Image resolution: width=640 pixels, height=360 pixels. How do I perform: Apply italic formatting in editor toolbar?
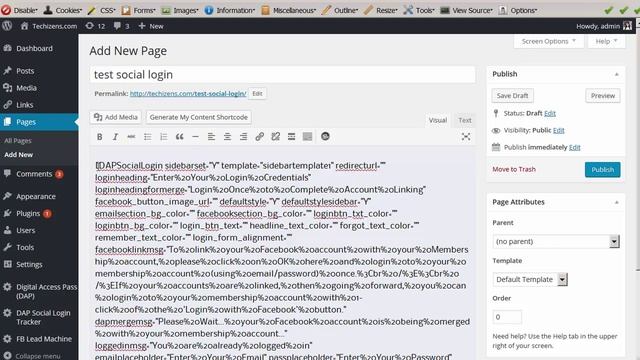116,137
